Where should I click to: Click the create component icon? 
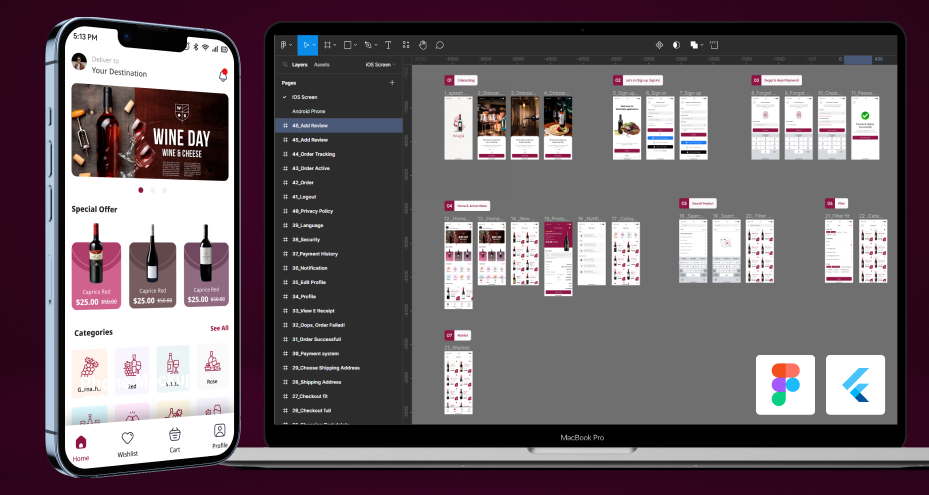(x=659, y=45)
